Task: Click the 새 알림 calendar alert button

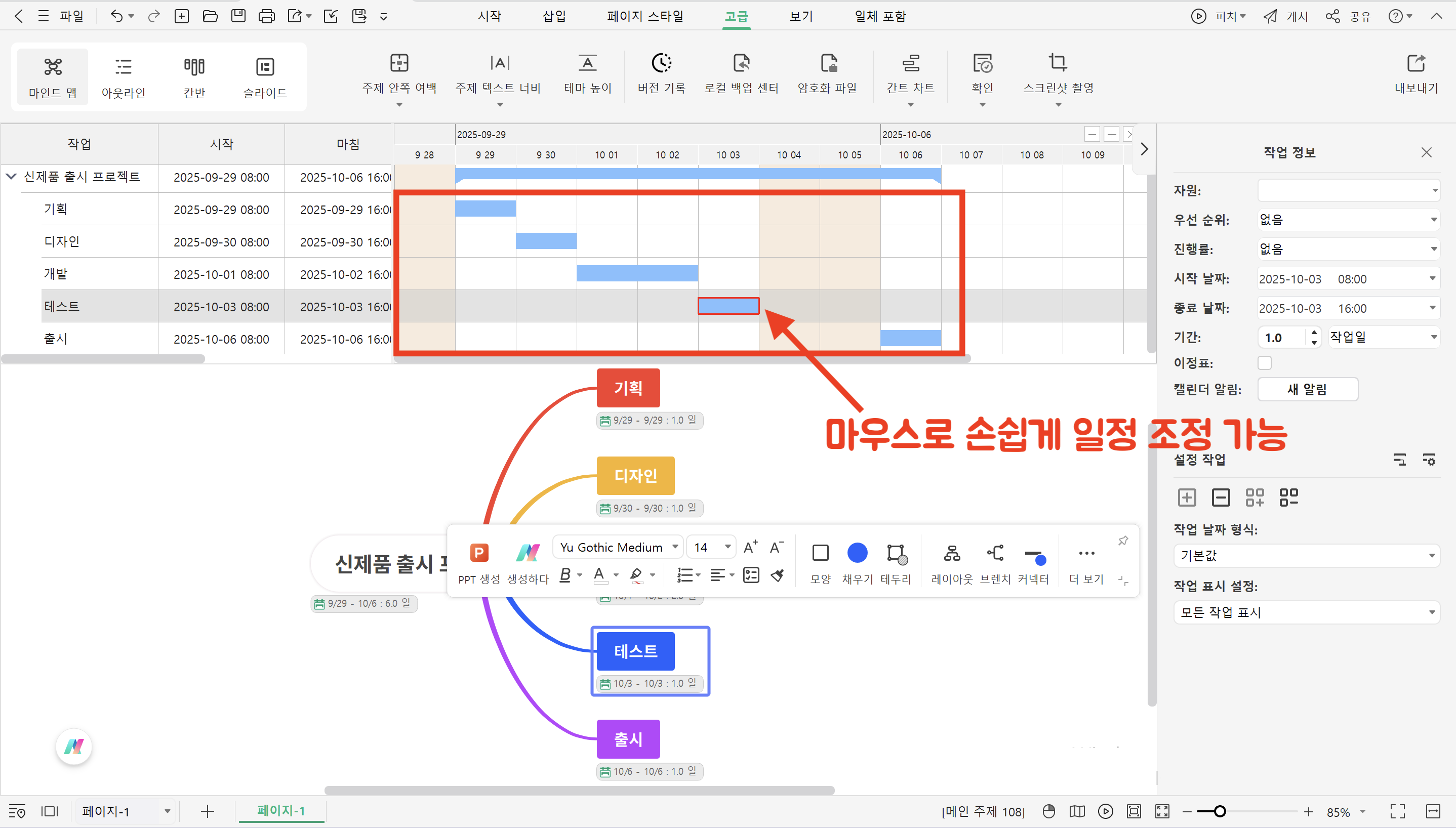Action: [1307, 389]
